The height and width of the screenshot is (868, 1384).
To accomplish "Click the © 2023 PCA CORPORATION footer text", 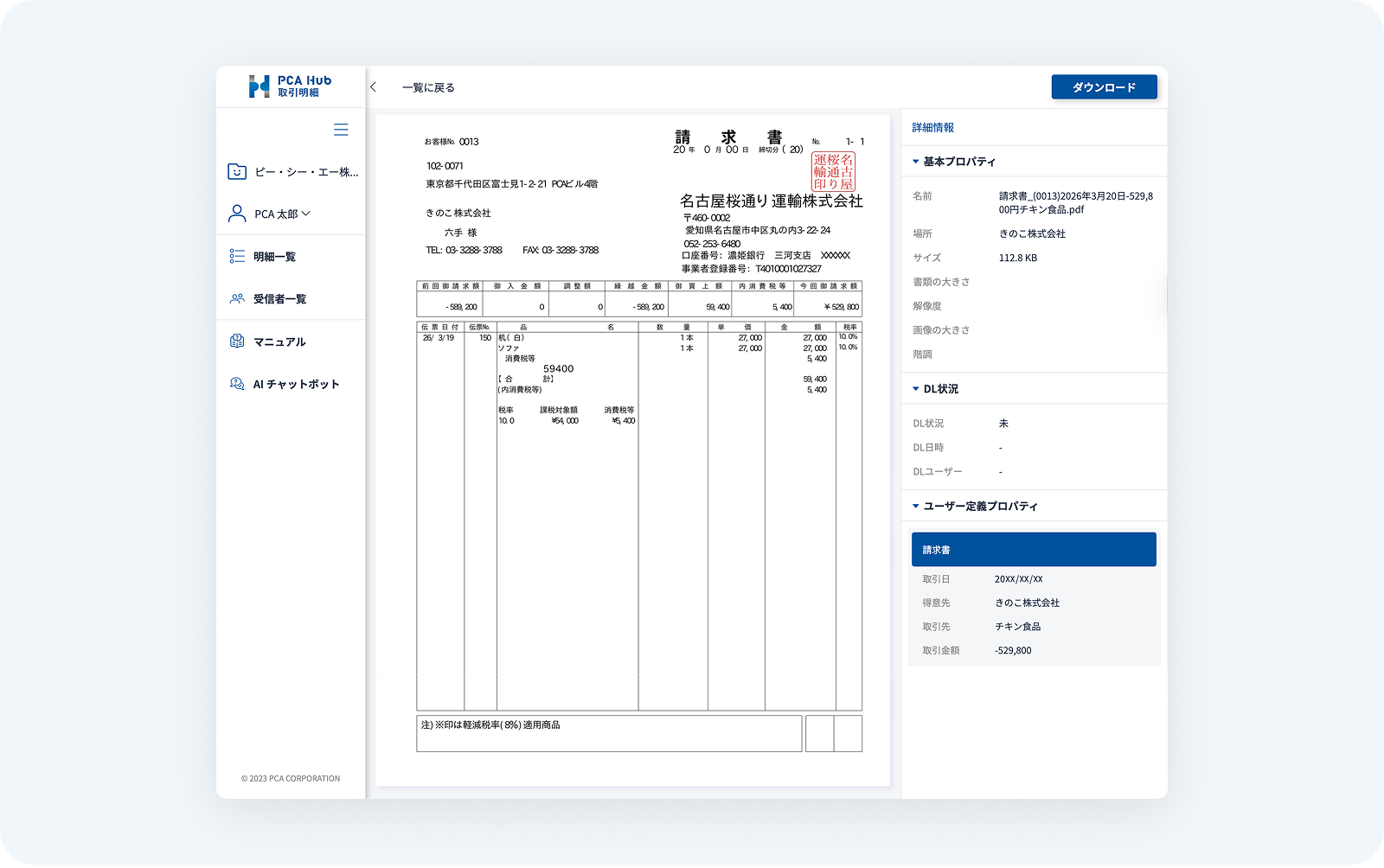I will point(291,779).
